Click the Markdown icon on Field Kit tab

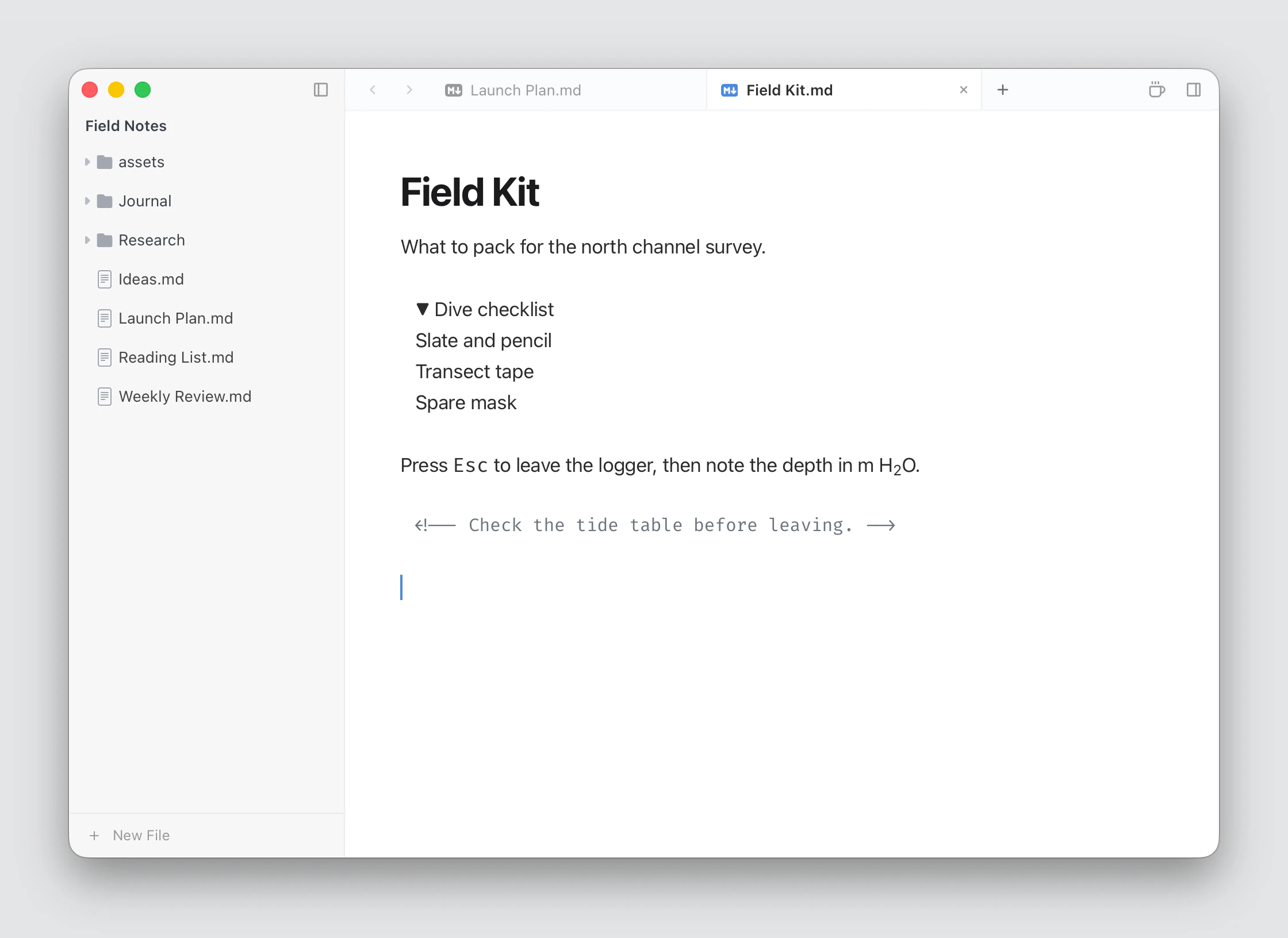point(730,90)
